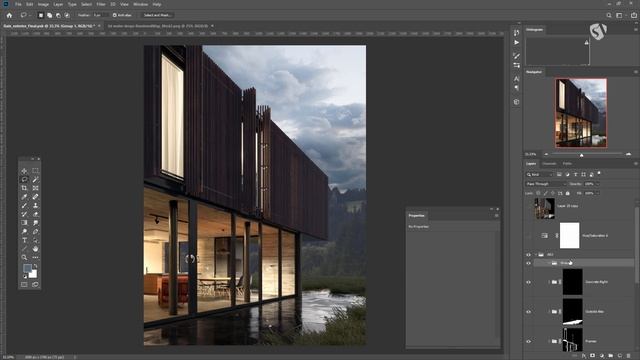Select the Rectangular Marquee tool
640x360 pixels.
click(x=36, y=171)
